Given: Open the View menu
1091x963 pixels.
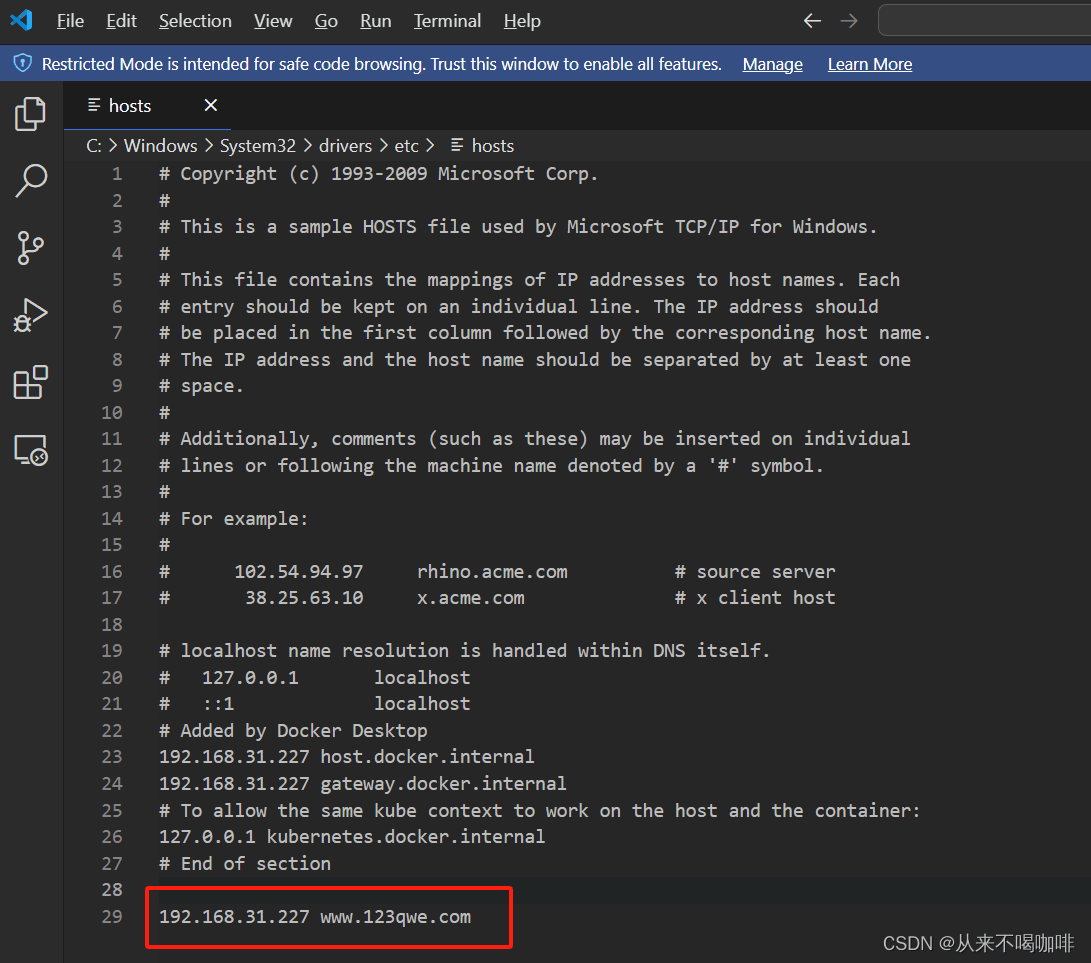Looking at the screenshot, I should pyautogui.click(x=273, y=21).
